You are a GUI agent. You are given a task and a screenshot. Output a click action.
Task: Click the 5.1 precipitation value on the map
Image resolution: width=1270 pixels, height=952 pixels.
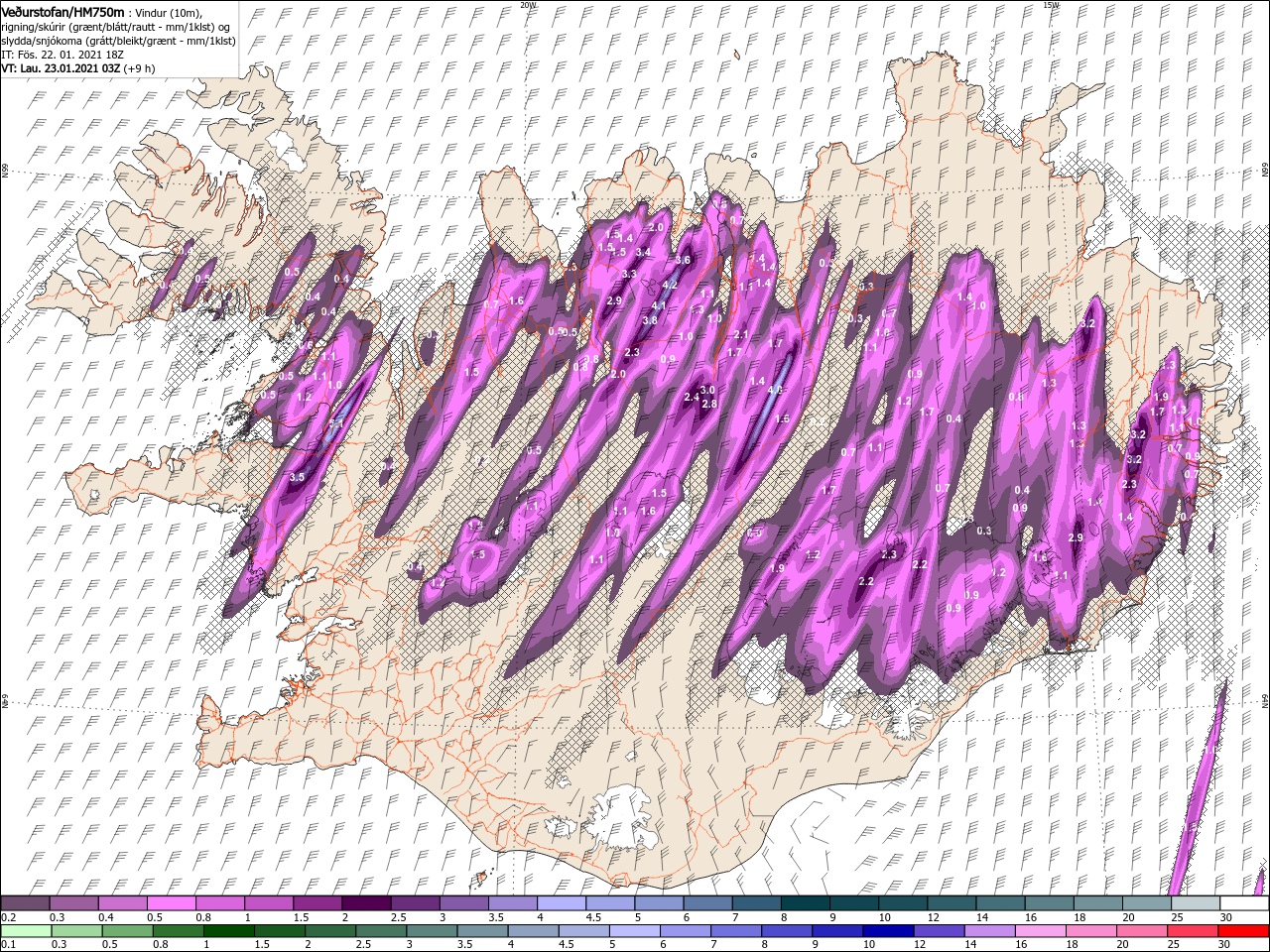pos(336,423)
